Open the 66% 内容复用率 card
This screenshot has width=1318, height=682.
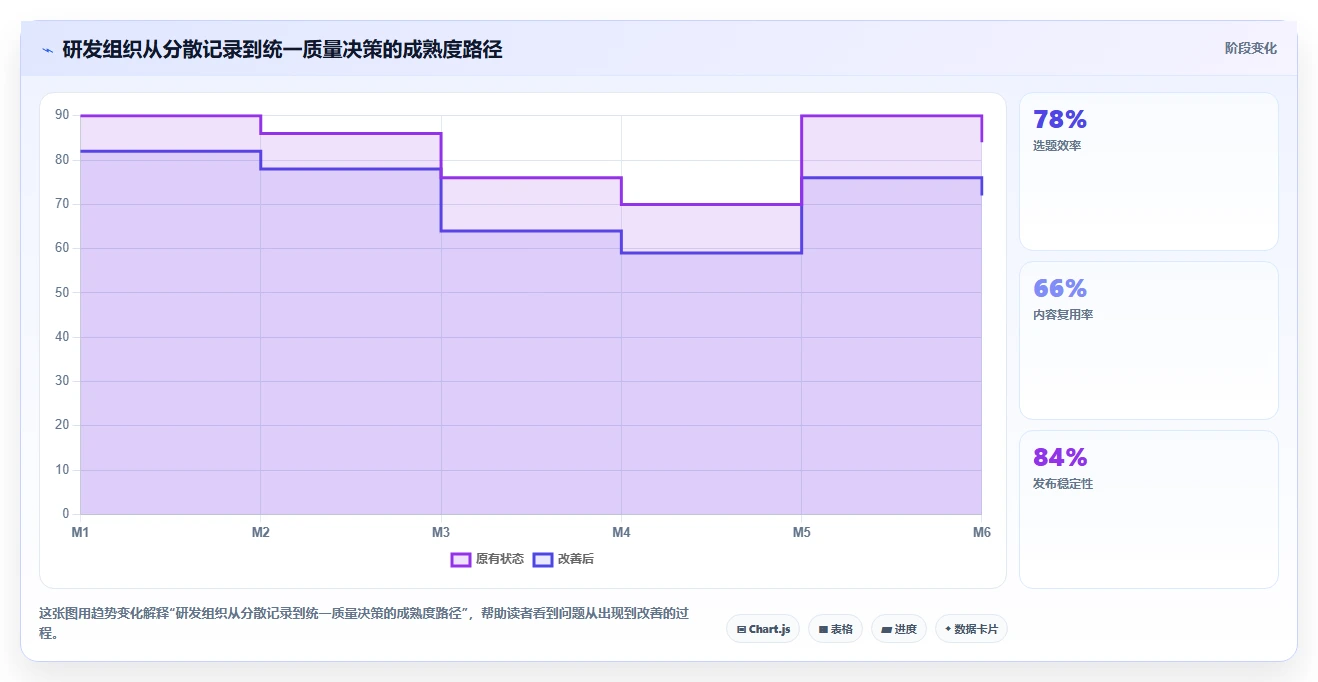click(1148, 340)
